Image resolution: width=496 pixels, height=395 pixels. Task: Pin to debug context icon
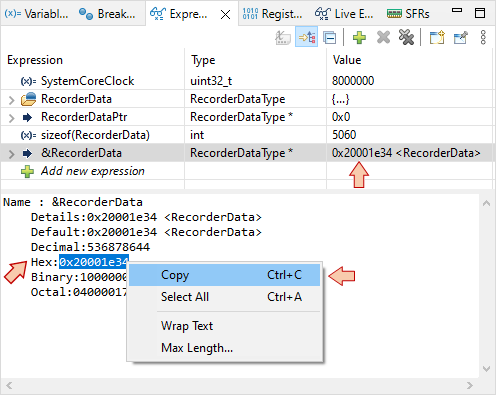click(x=461, y=38)
